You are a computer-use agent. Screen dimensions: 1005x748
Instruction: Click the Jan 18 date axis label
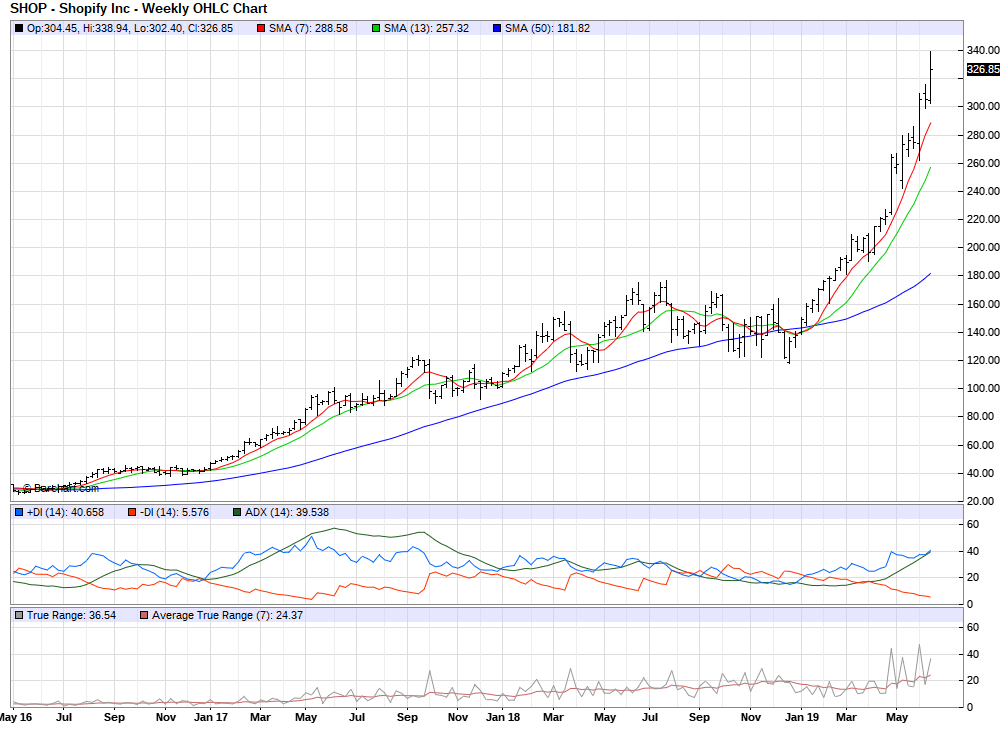pyautogui.click(x=503, y=717)
